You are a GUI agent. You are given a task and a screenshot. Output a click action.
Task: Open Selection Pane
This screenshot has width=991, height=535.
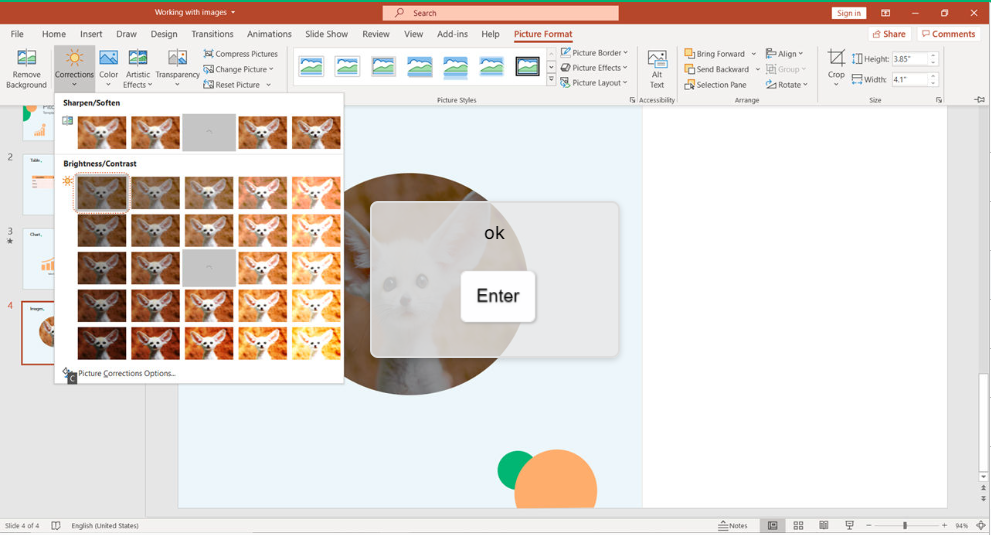(715, 85)
